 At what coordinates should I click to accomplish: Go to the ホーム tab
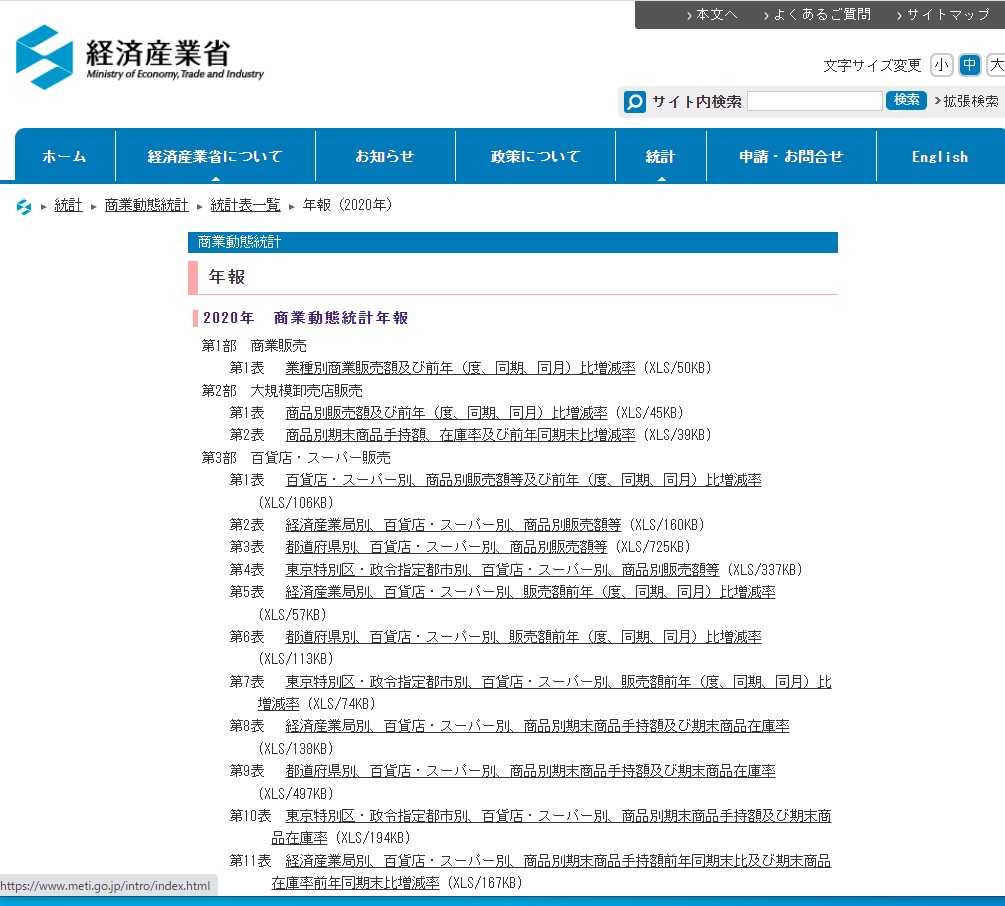(65, 156)
